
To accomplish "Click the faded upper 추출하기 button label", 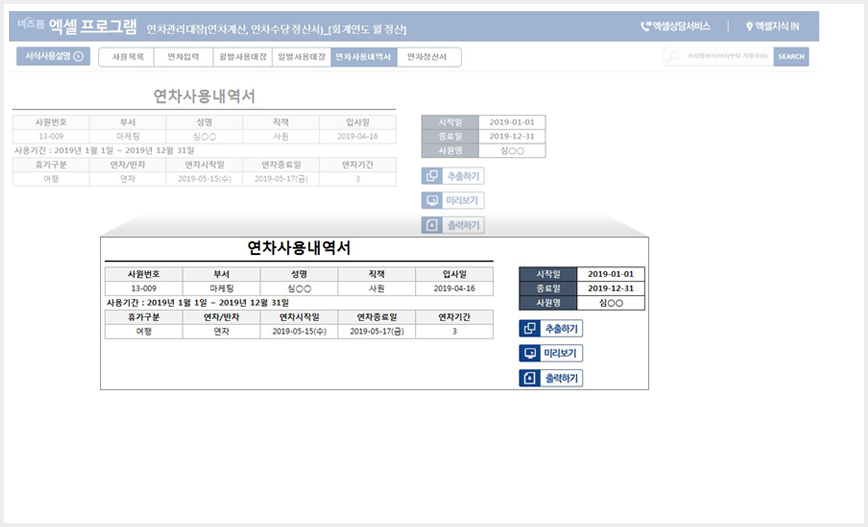I will tap(463, 176).
